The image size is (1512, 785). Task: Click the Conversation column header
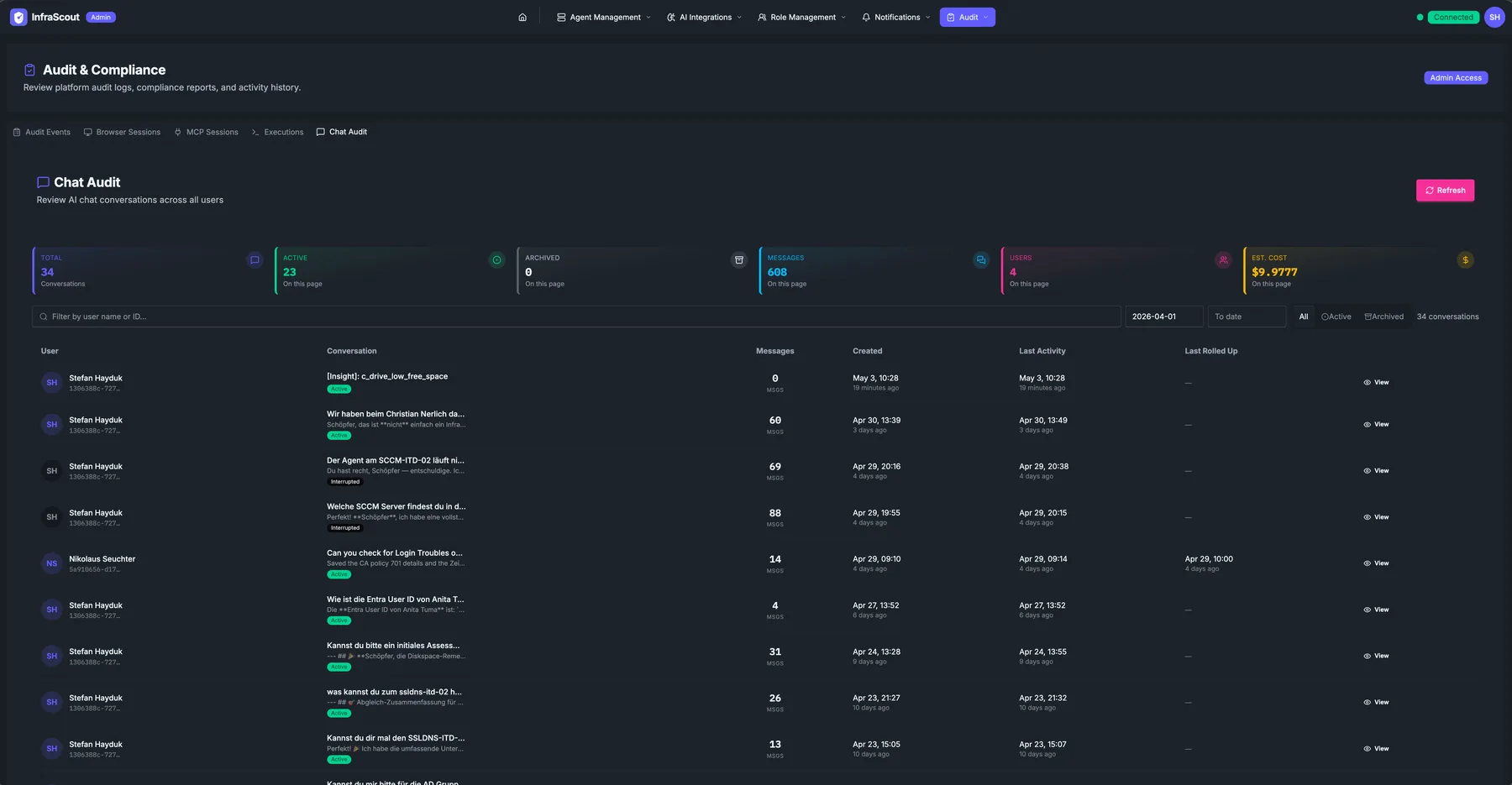coord(352,351)
